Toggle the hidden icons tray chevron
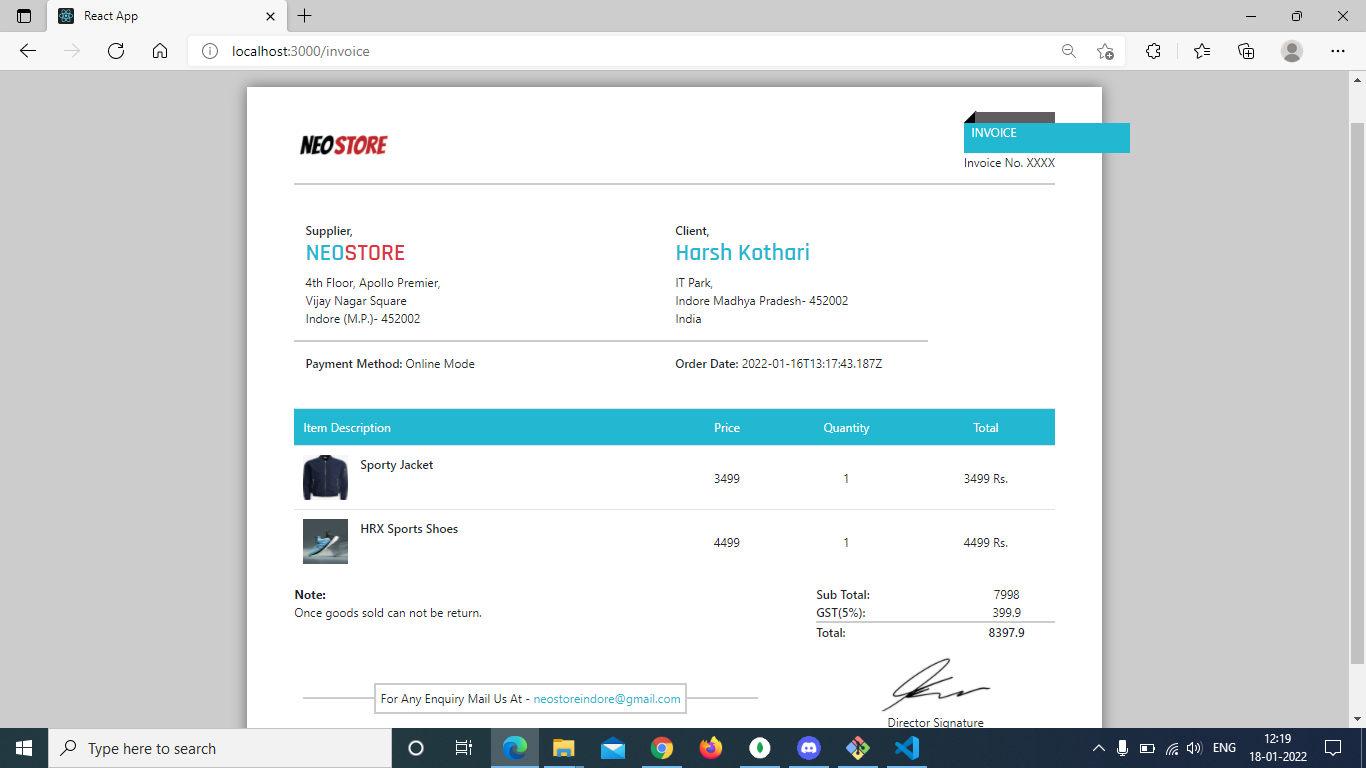The height and width of the screenshot is (768, 1366). point(1099,747)
